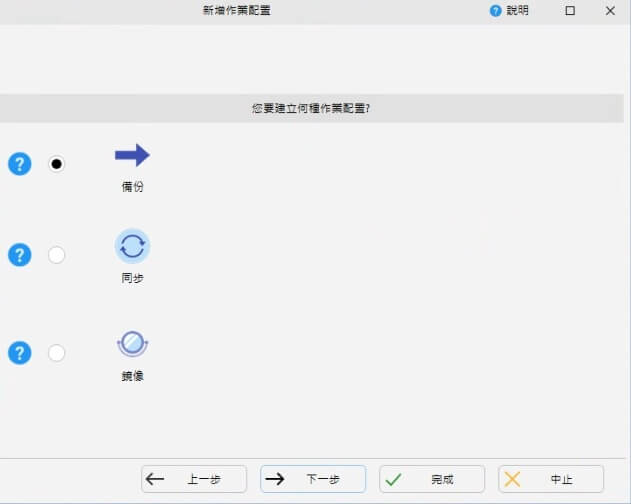This screenshot has width=631, height=504.
Task: Open help for the 備份 backup option
Action: point(20,164)
